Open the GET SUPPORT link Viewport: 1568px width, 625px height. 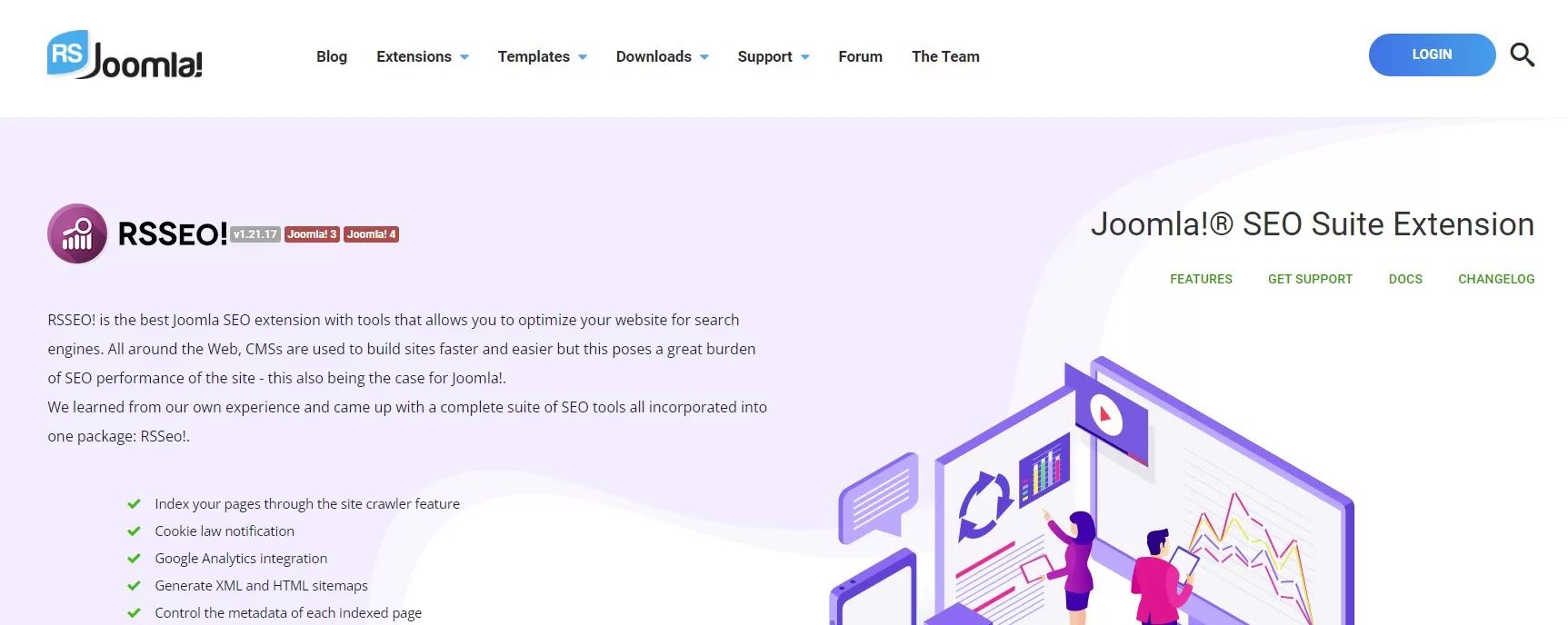[x=1310, y=279]
